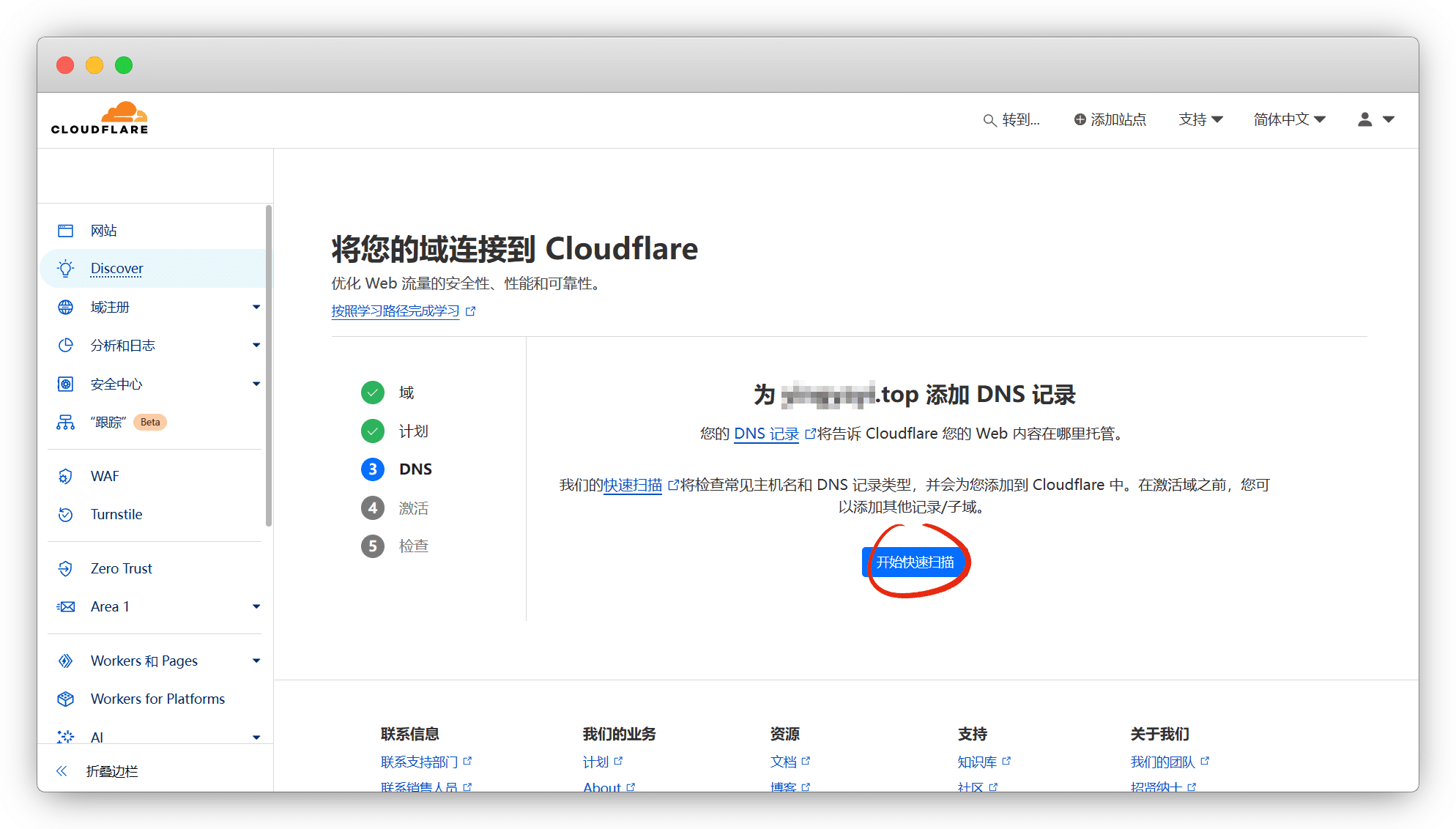The width and height of the screenshot is (1456, 829).
Task: Open the 网站 sidebar menu item
Action: (x=104, y=231)
